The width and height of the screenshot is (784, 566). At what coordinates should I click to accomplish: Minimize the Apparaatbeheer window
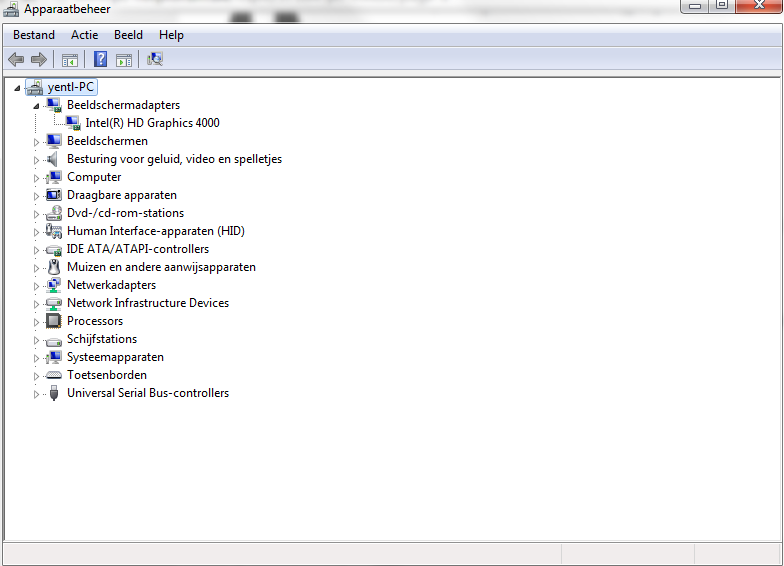695,6
